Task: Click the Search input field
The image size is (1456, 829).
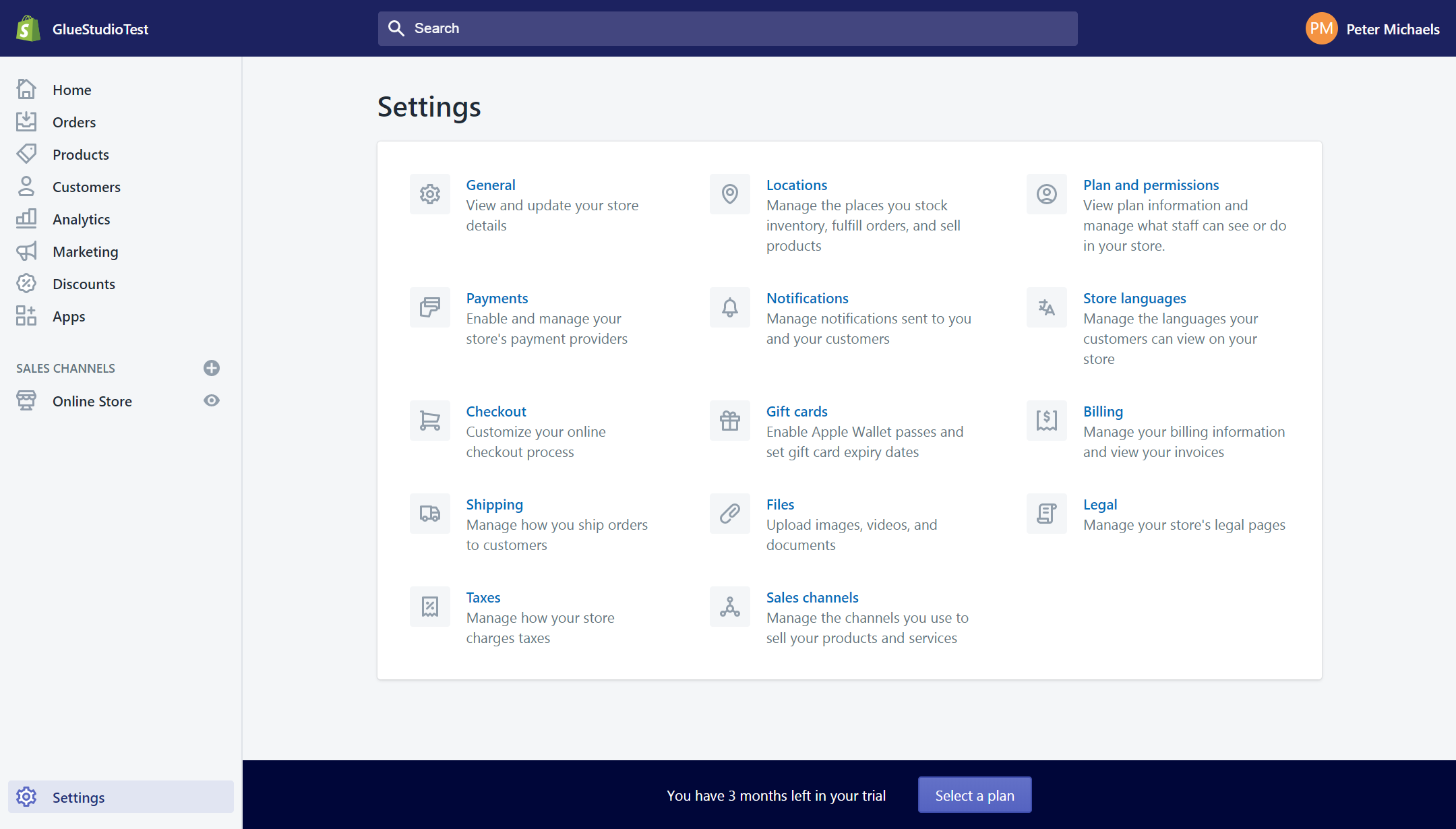Action: click(728, 28)
